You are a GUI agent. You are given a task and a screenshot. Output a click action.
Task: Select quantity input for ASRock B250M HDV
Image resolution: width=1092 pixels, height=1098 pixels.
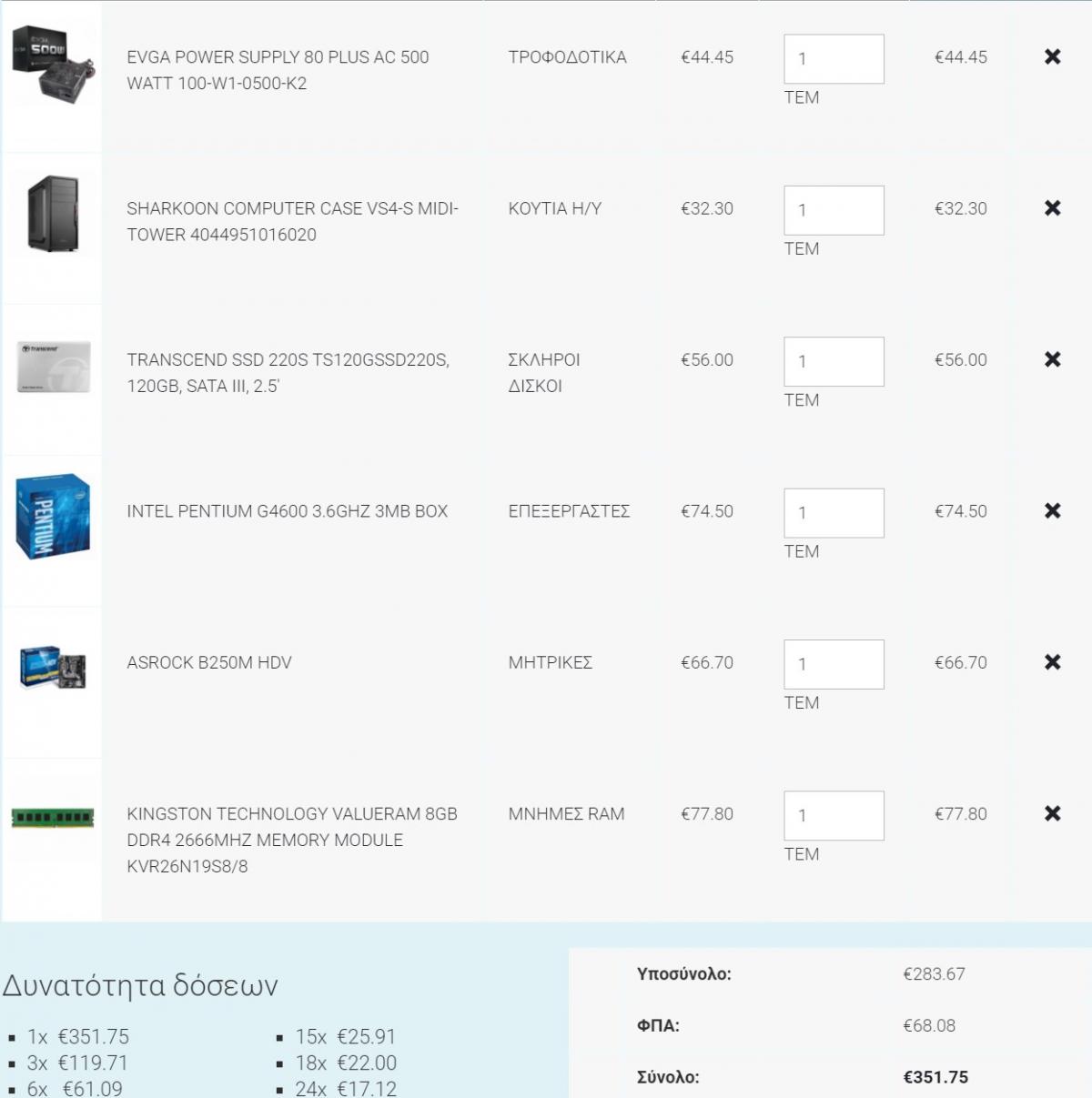click(834, 664)
